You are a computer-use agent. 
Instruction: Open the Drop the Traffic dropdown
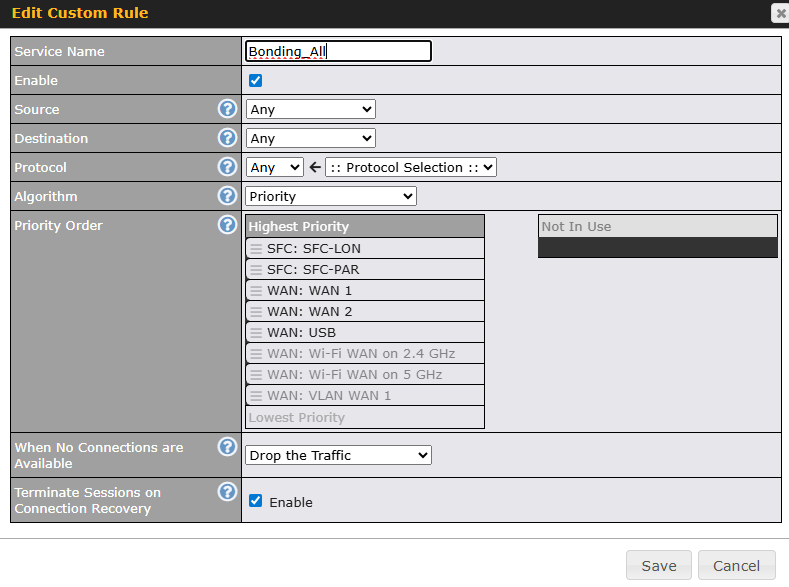[x=338, y=455]
